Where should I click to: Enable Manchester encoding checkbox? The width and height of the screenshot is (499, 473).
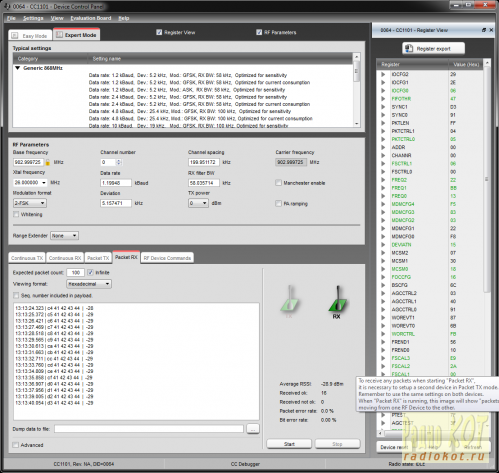(278, 183)
